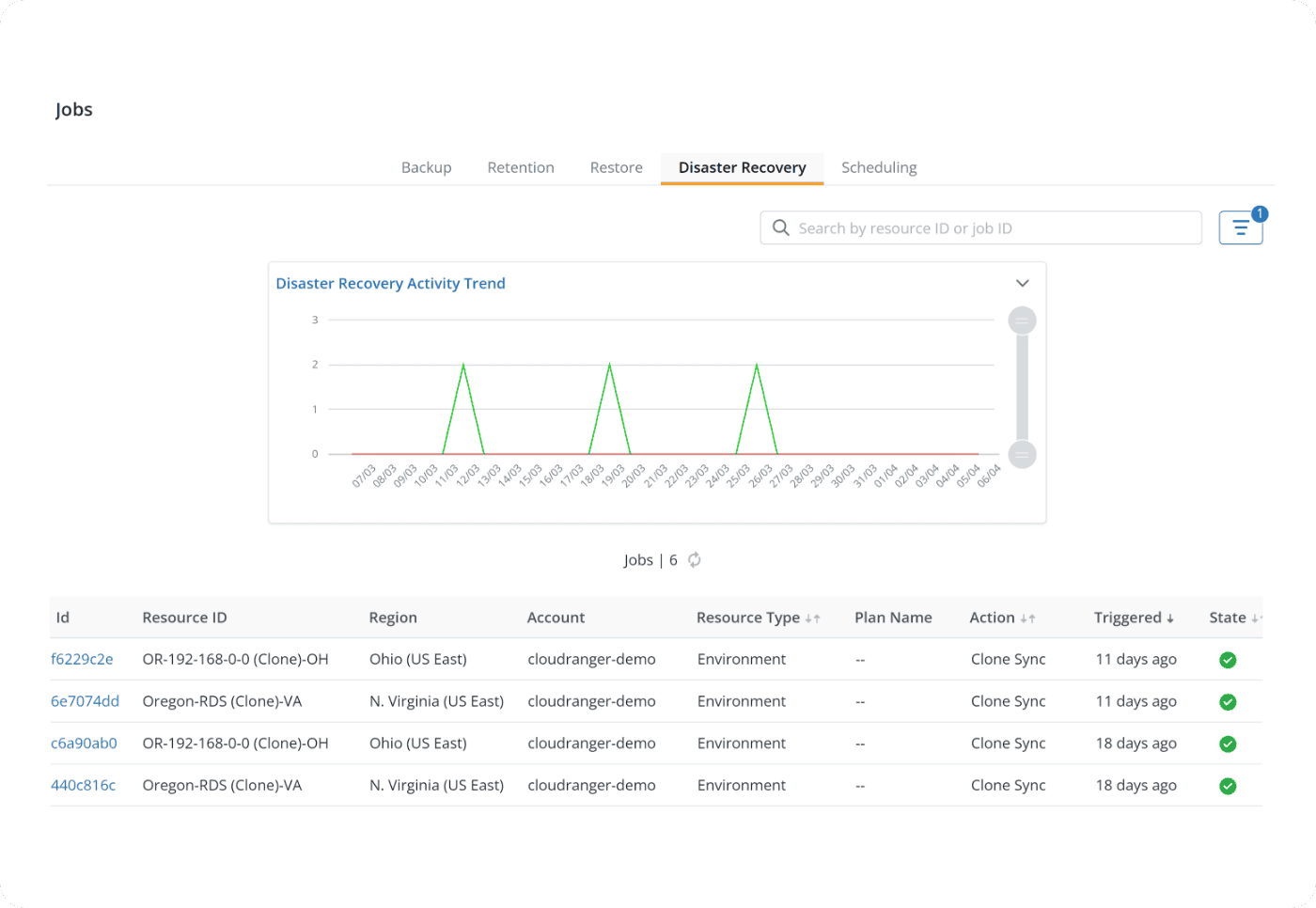The image size is (1316, 908).
Task: Click success state icon for job c6a90ab0
Action: point(1228,744)
